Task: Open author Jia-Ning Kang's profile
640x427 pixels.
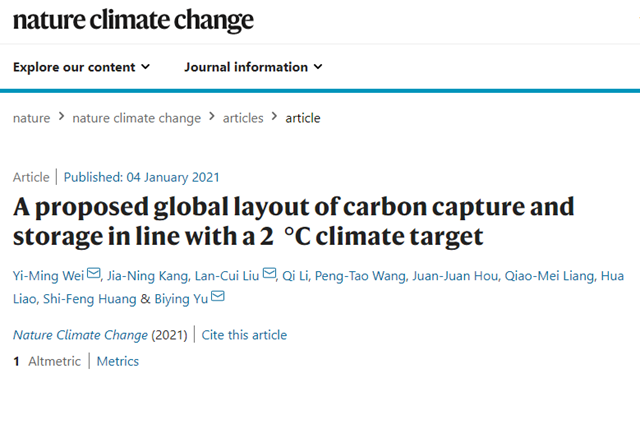Action: pos(147,276)
